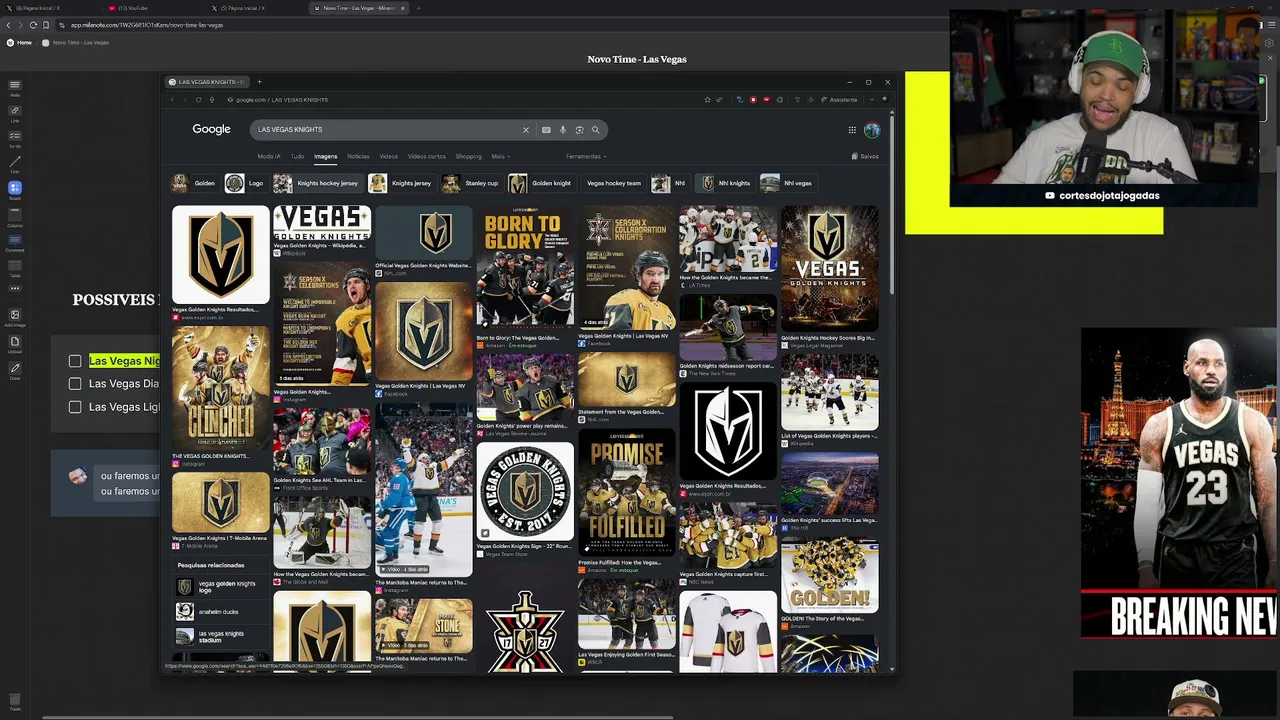This screenshot has width=1280, height=720.
Task: Click the Google search magnifier button
Action: (595, 129)
